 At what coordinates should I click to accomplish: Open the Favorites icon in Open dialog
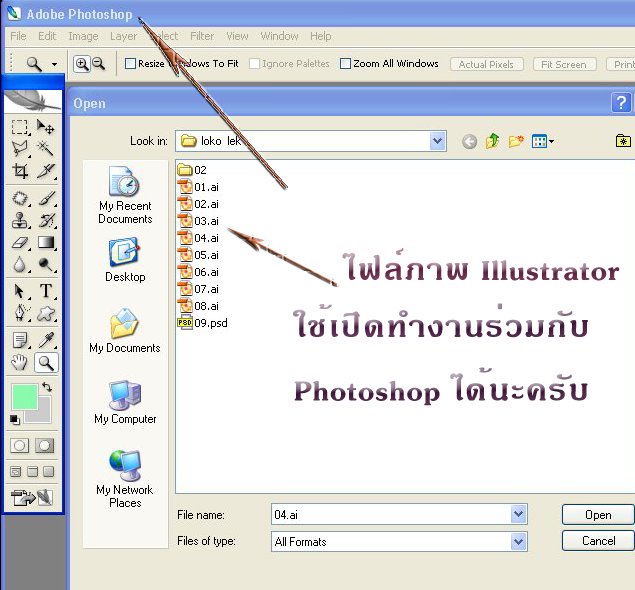tap(623, 141)
